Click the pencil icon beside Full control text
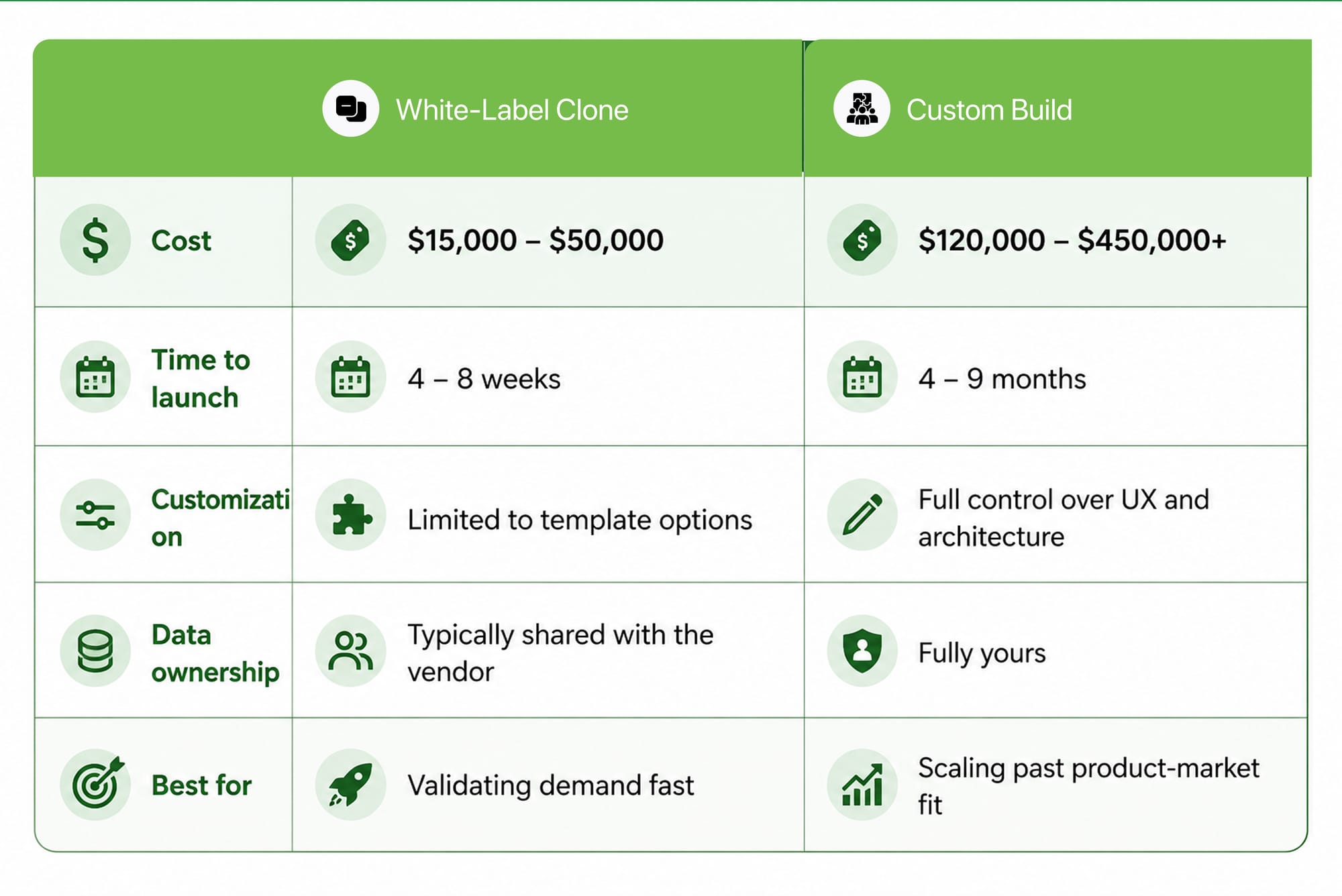The width and height of the screenshot is (1342, 896). click(862, 515)
